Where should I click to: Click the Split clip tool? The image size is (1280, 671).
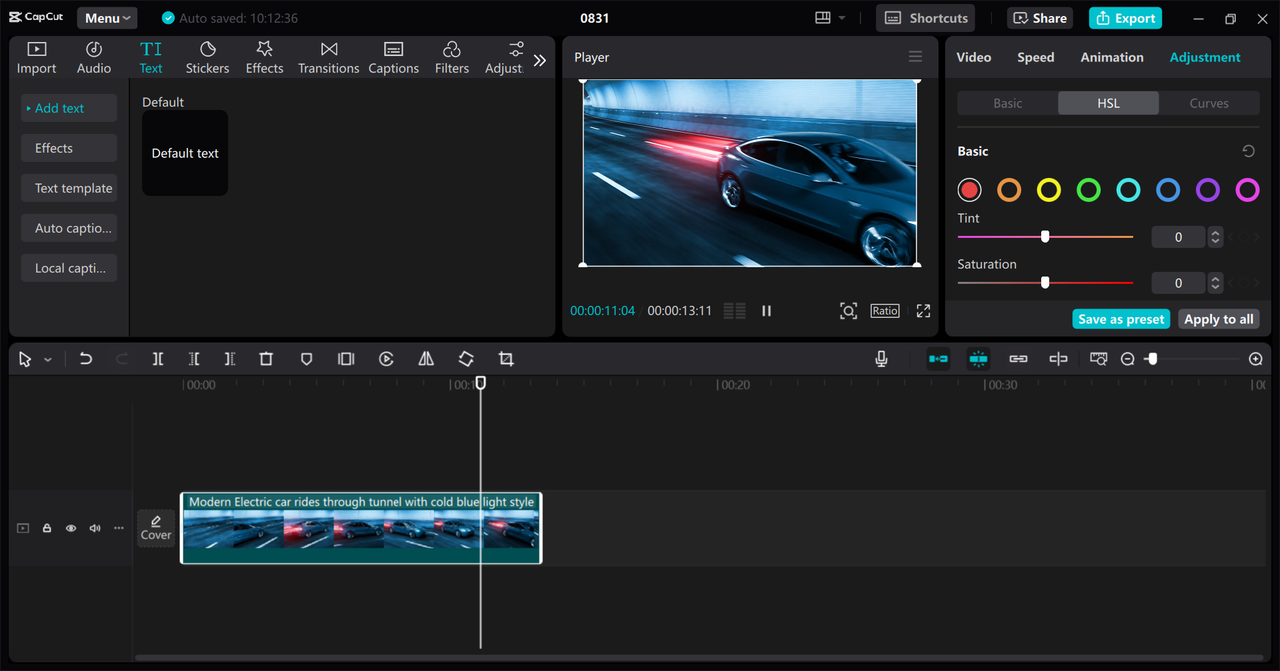click(x=158, y=359)
